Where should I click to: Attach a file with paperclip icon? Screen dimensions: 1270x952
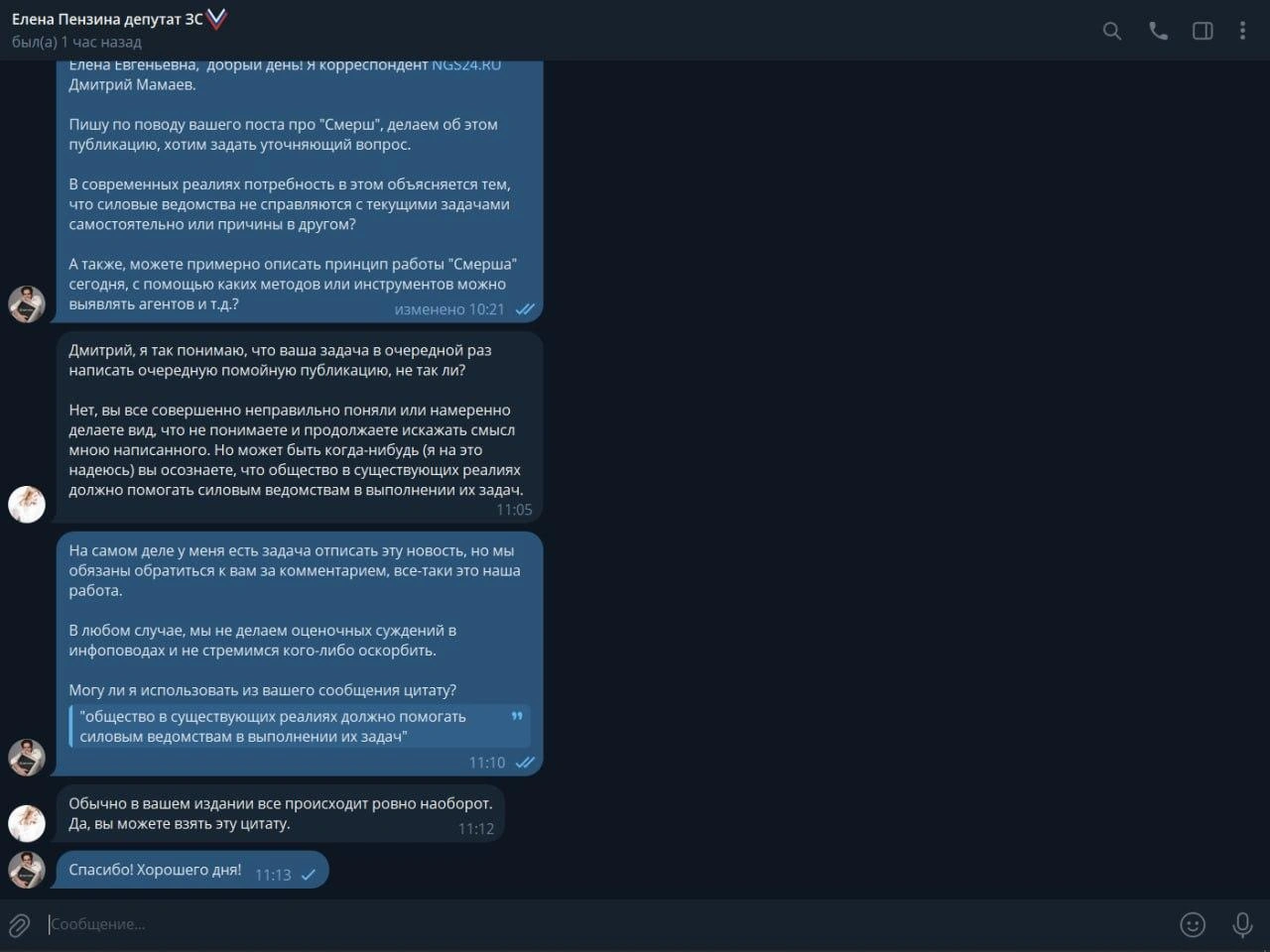click(x=20, y=924)
